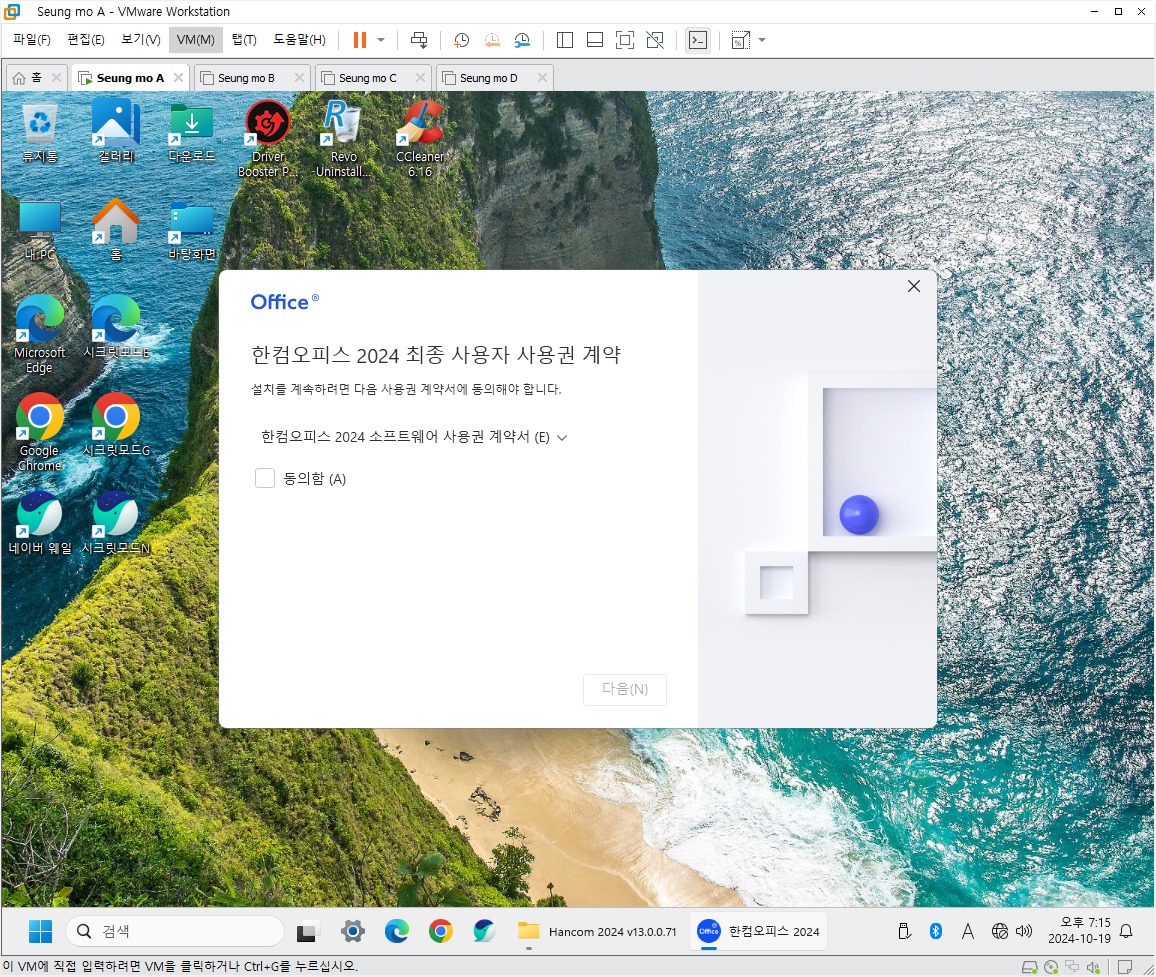Screen dimensions: 1156x977
Task: Revert to snapshot toolbar icon
Action: [492, 40]
